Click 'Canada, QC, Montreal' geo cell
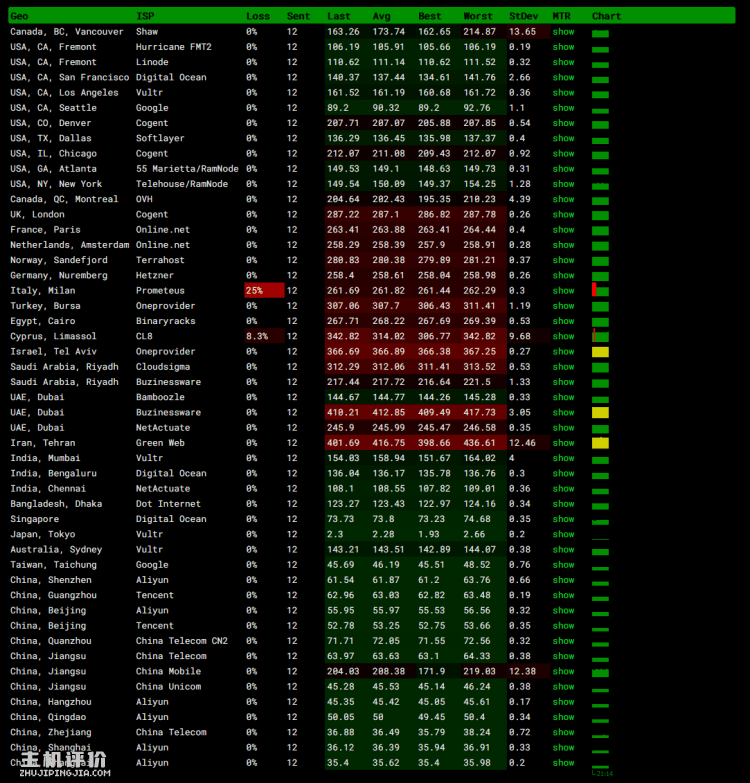The height and width of the screenshot is (783, 750). coord(64,199)
